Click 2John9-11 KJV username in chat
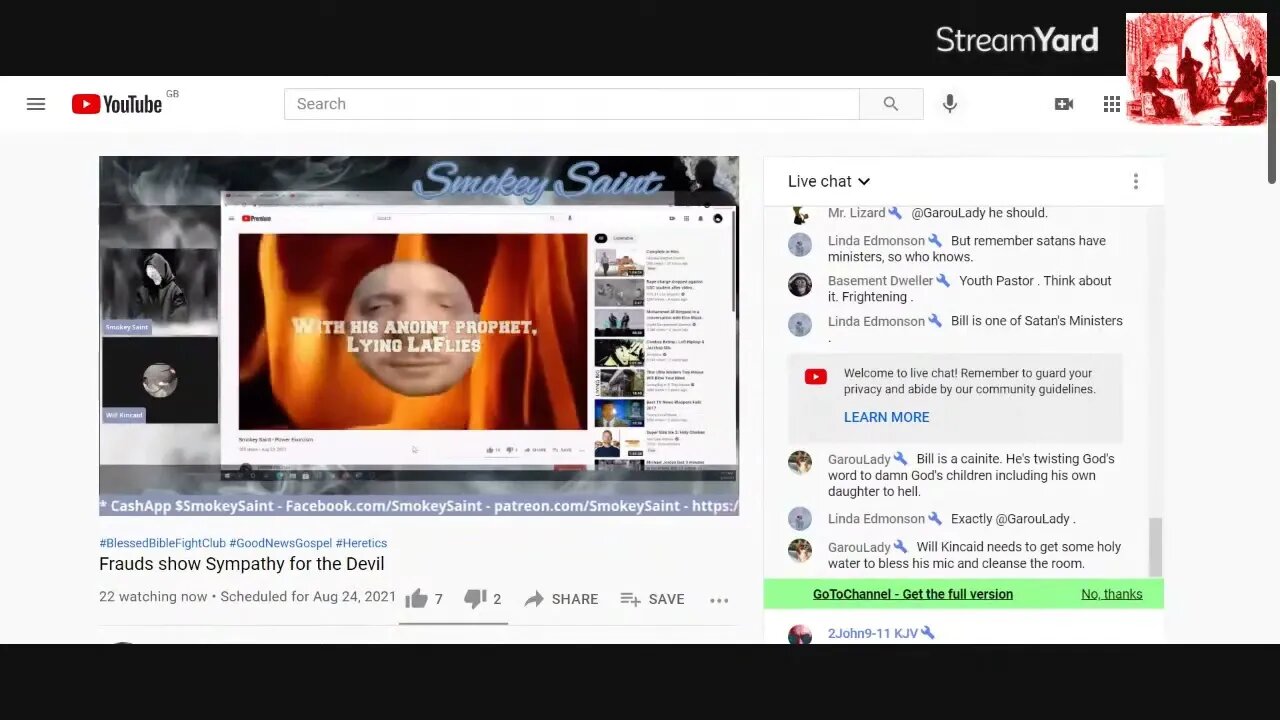Viewport: 1280px width, 720px height. [x=873, y=633]
